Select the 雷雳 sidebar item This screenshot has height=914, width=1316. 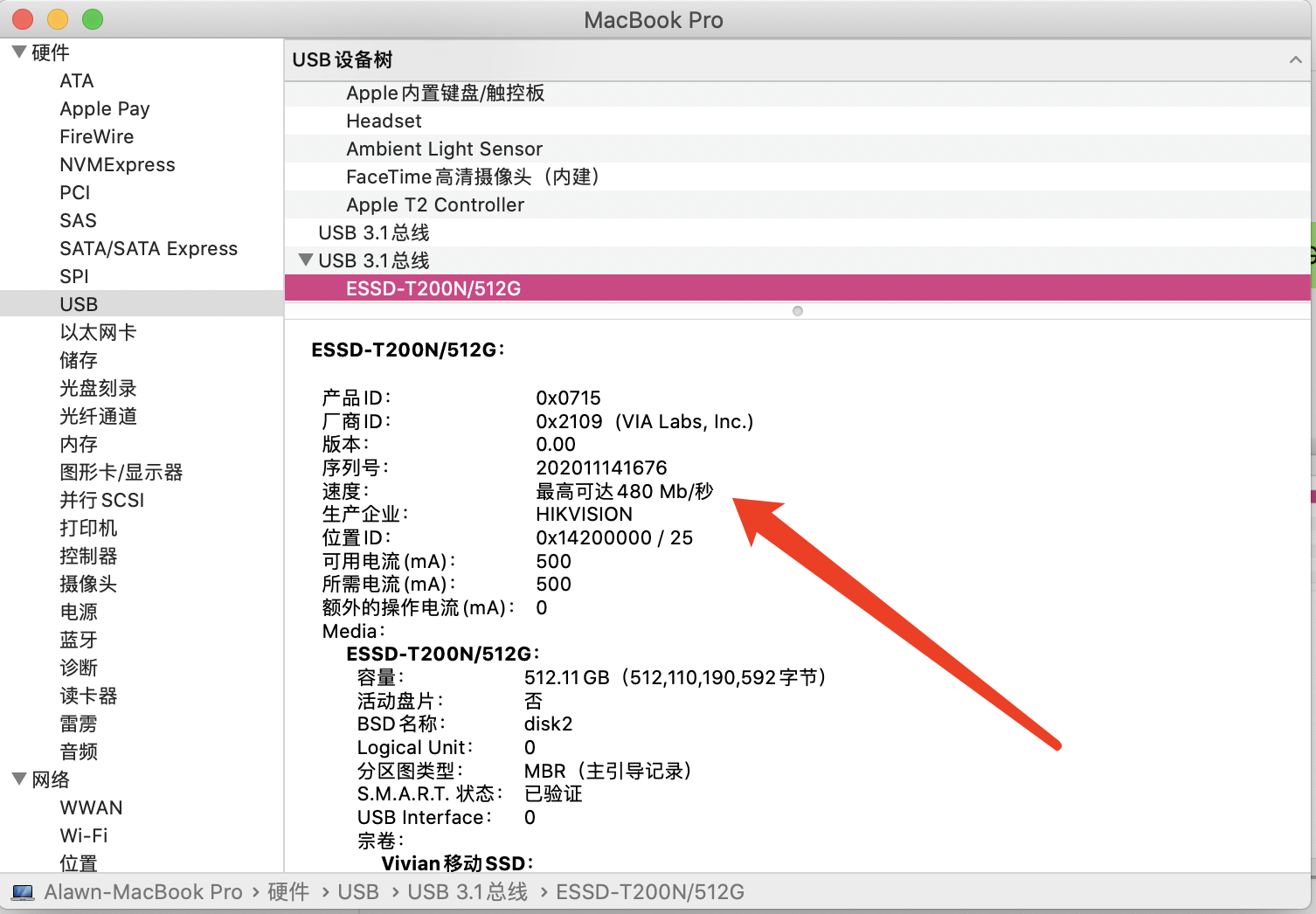click(78, 724)
